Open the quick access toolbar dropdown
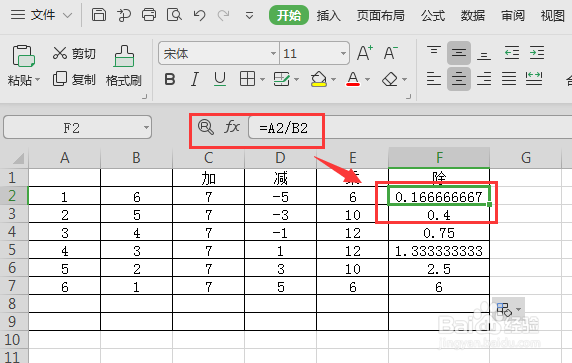Image resolution: width=572 pixels, height=363 pixels. [x=250, y=16]
